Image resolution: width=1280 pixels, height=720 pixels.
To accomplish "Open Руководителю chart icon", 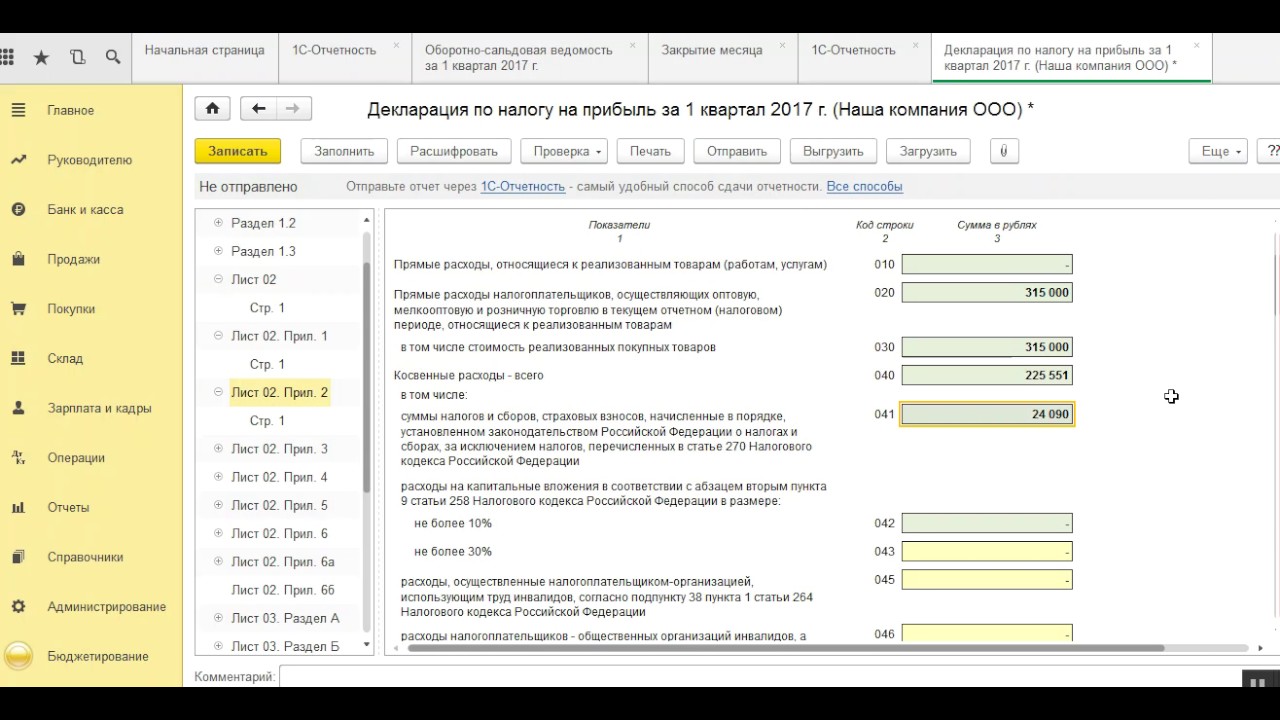I will click(18, 160).
